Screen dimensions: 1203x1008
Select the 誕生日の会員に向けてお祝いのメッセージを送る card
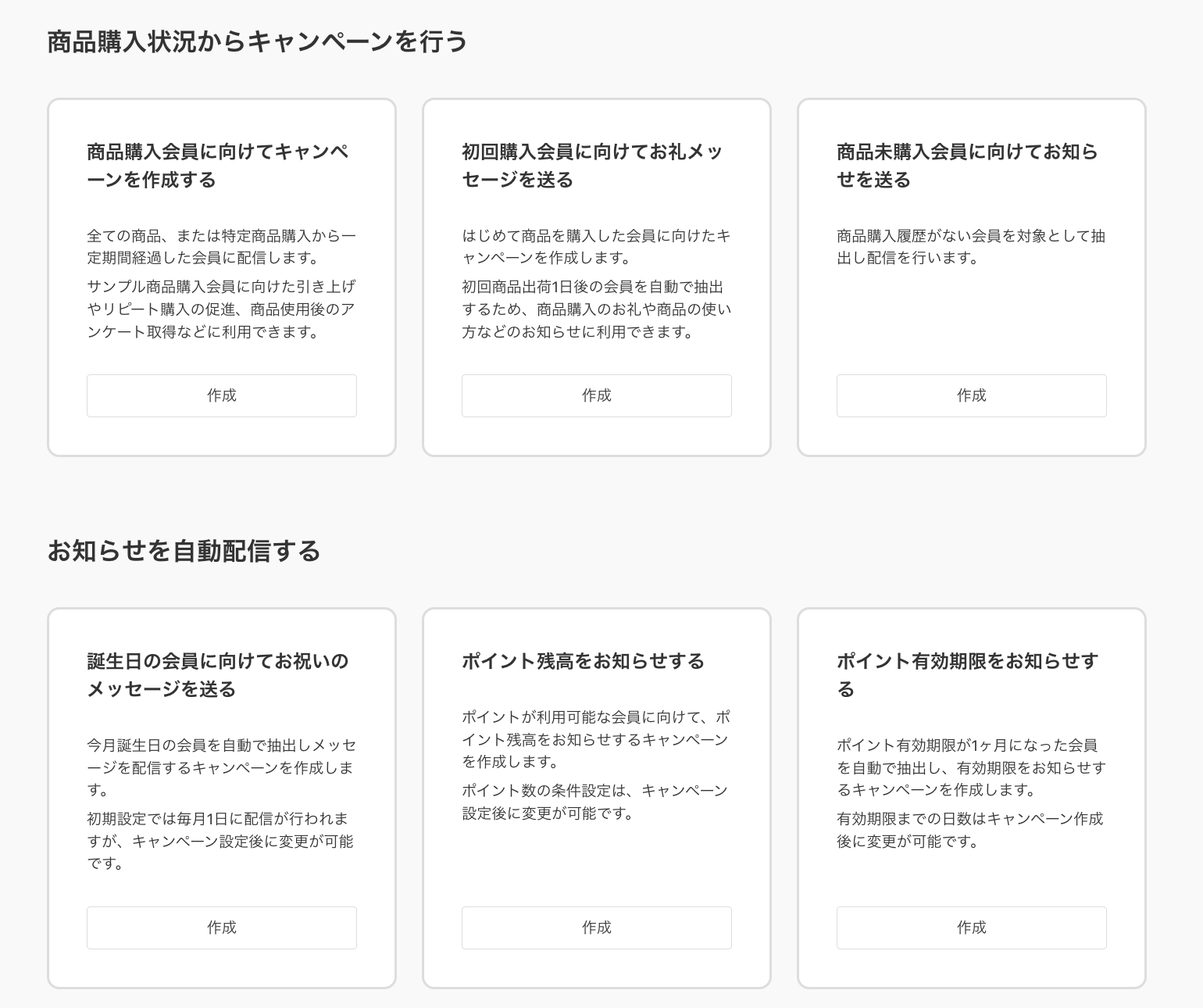[221, 797]
